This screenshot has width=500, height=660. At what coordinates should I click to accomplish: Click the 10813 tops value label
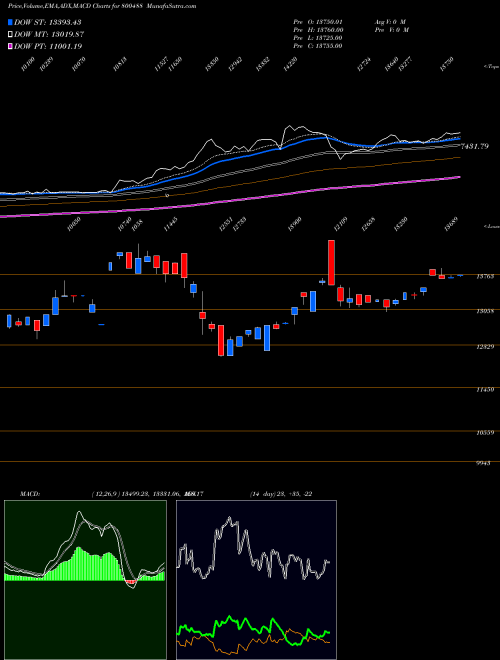click(120, 64)
